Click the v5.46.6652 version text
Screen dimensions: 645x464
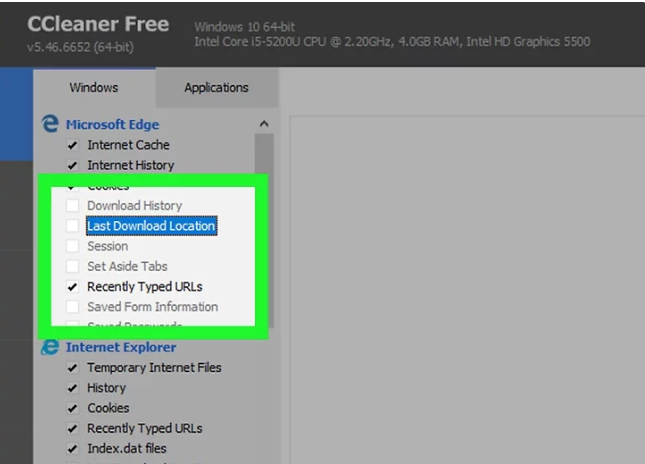80,47
